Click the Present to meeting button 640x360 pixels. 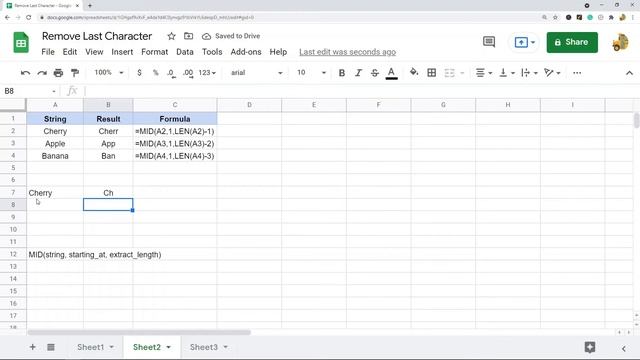(524, 42)
